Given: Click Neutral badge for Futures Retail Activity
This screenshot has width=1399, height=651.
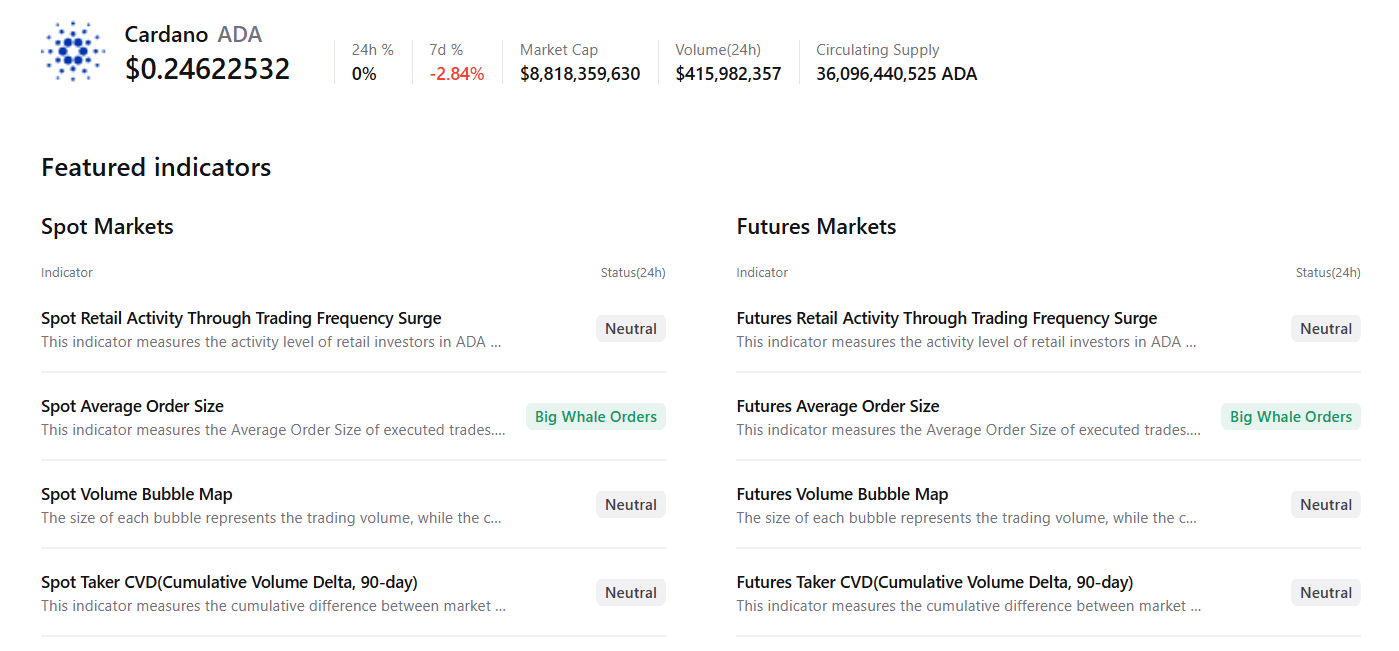Looking at the screenshot, I should point(1326,329).
